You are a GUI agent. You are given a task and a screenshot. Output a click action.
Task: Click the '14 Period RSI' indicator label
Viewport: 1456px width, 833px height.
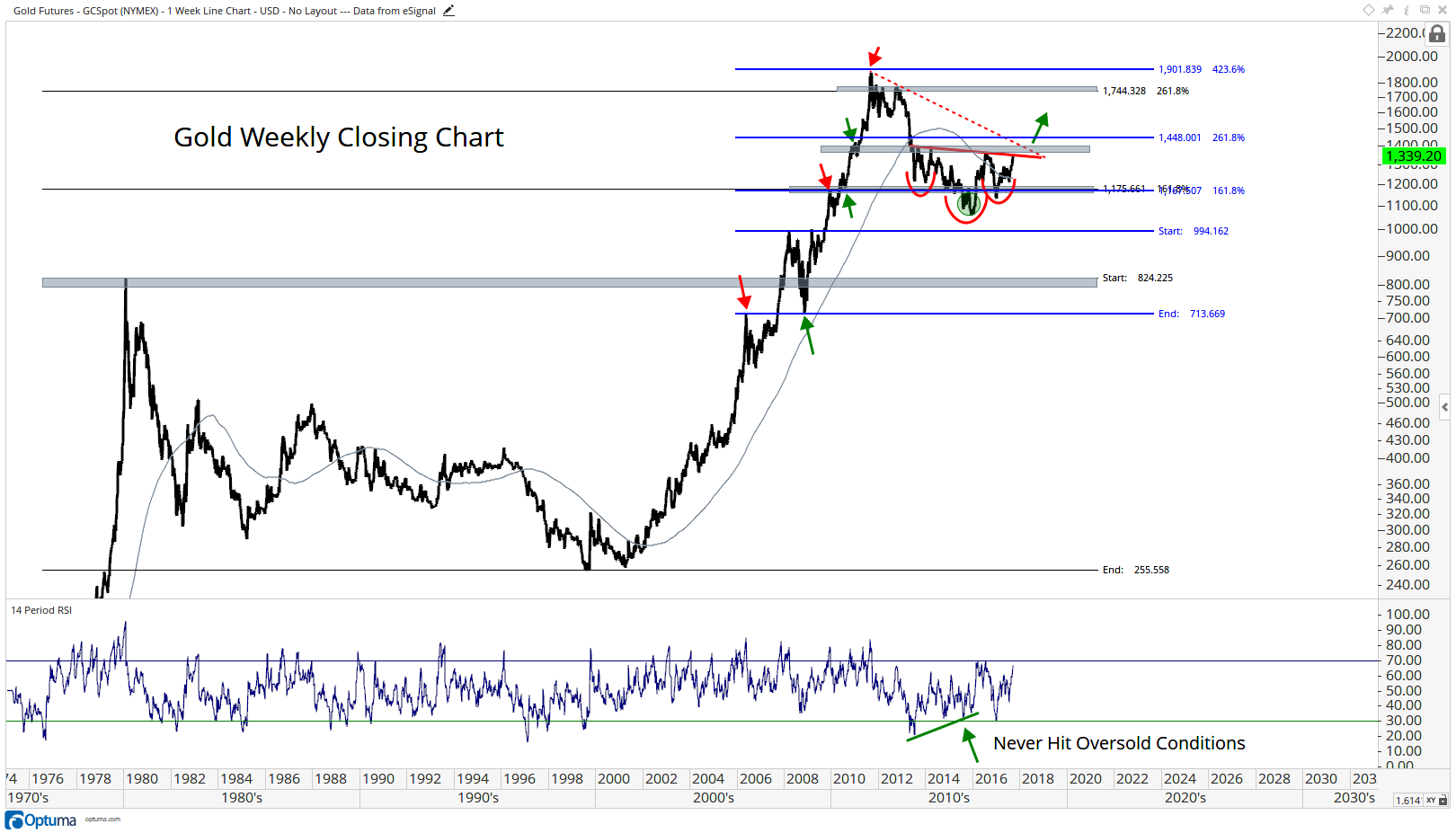point(41,610)
